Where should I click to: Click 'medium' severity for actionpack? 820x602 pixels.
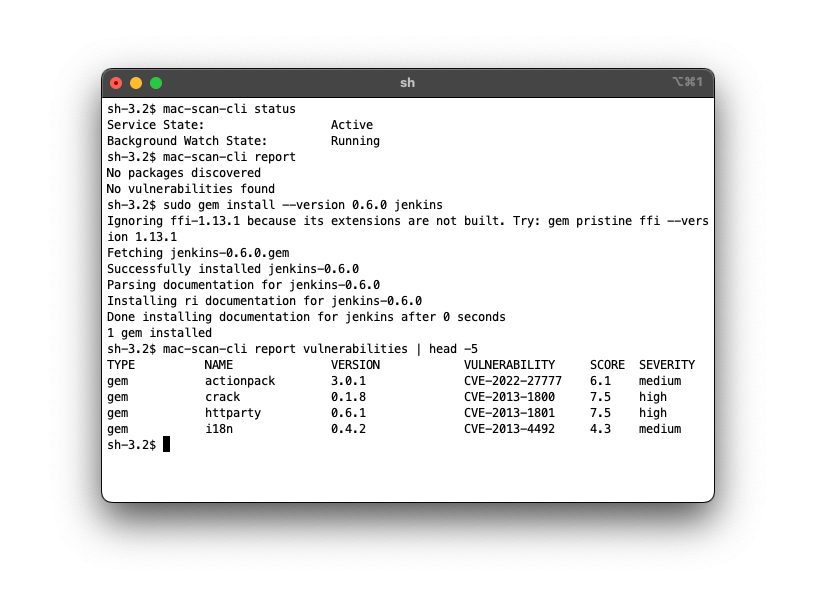point(660,381)
